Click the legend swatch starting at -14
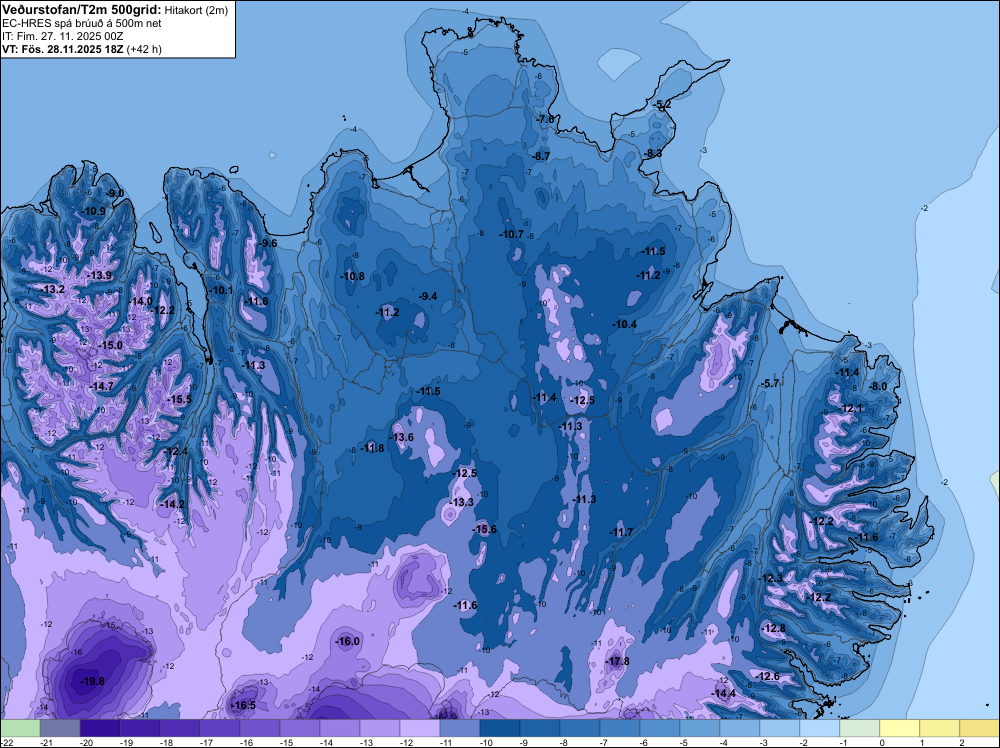Image resolution: width=1000 pixels, height=748 pixels. pos(340,728)
